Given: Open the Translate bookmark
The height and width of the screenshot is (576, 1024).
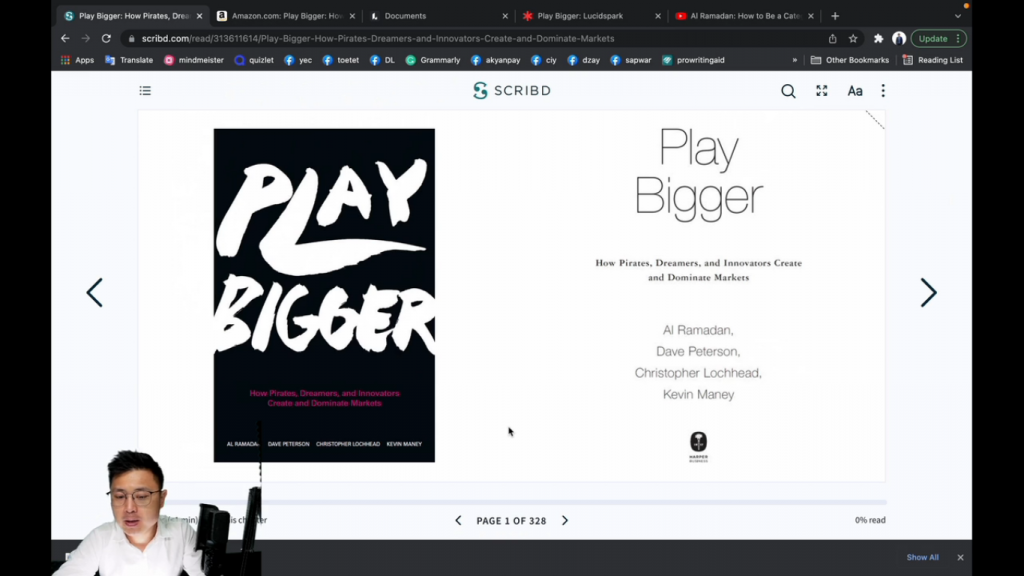Looking at the screenshot, I should click(x=129, y=60).
